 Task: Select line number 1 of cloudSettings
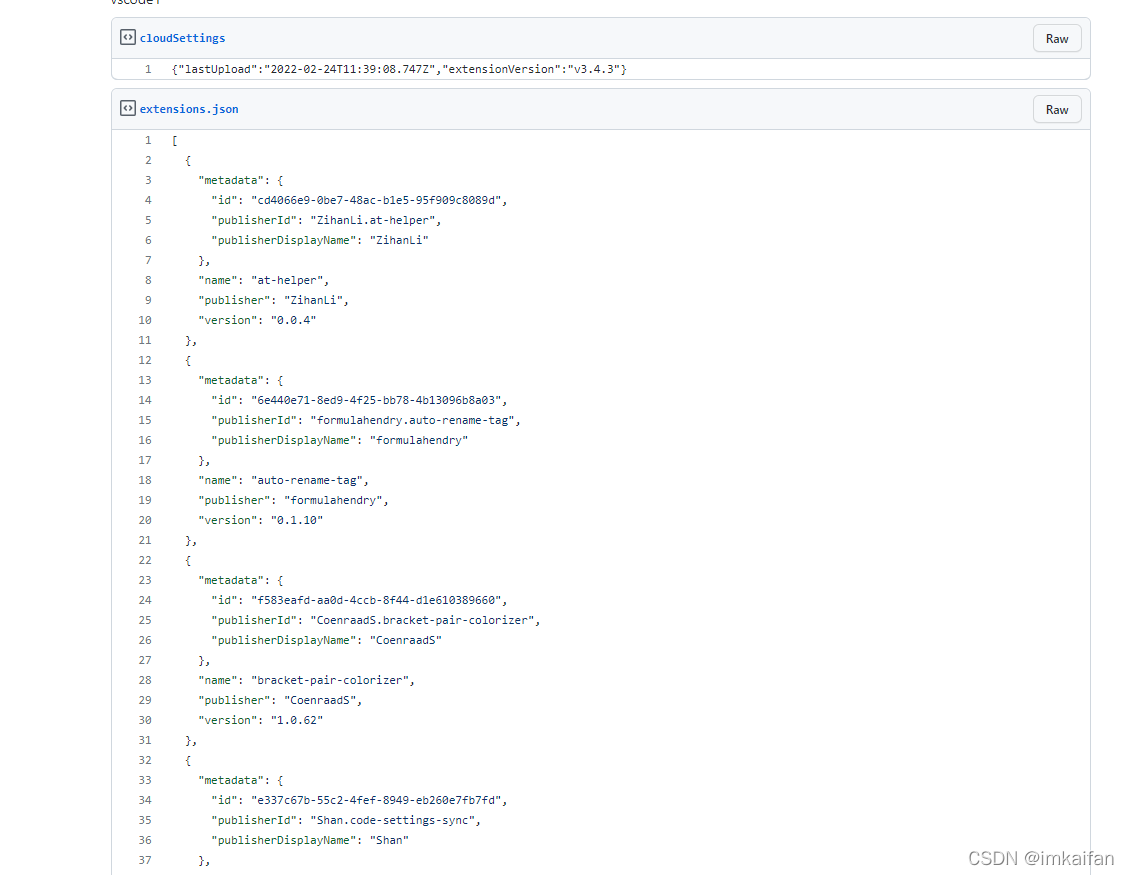[x=148, y=69]
